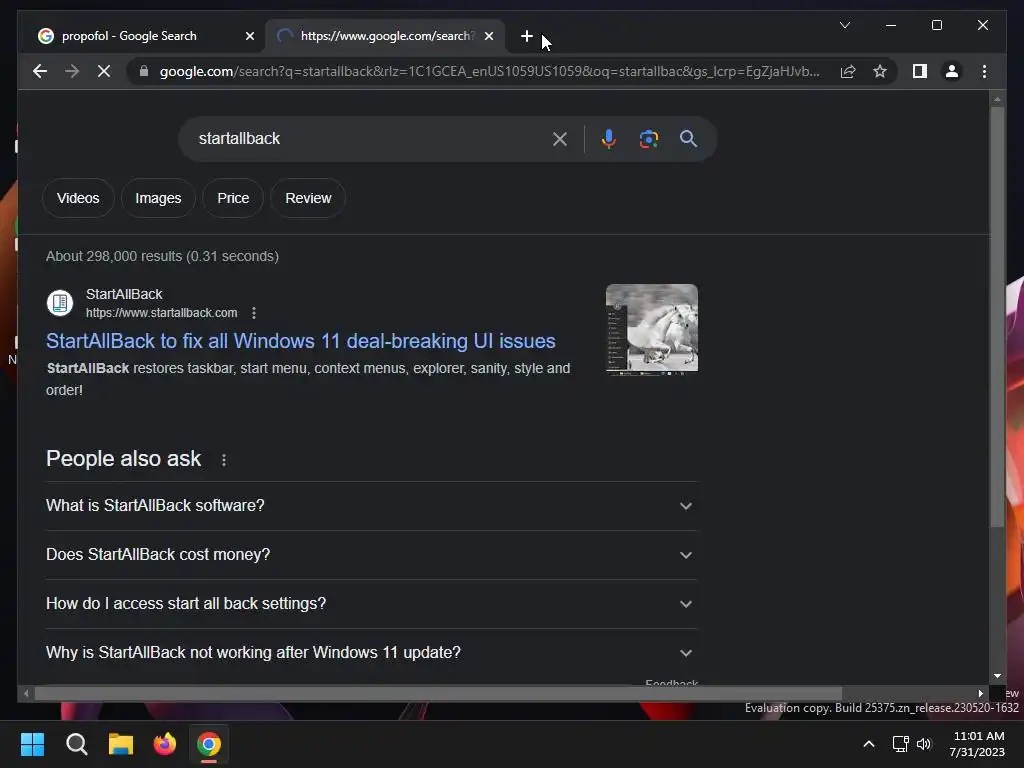Image resolution: width=1024 pixels, height=768 pixels.
Task: Open network status tray icon
Action: click(x=901, y=744)
